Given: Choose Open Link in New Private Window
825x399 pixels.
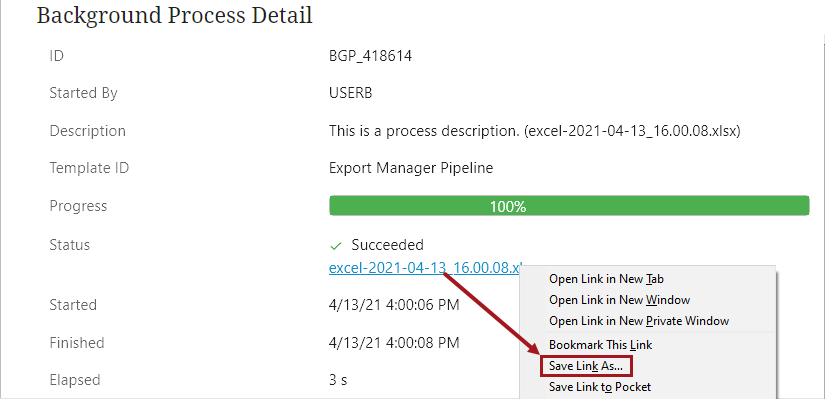Looking at the screenshot, I should (639, 321).
